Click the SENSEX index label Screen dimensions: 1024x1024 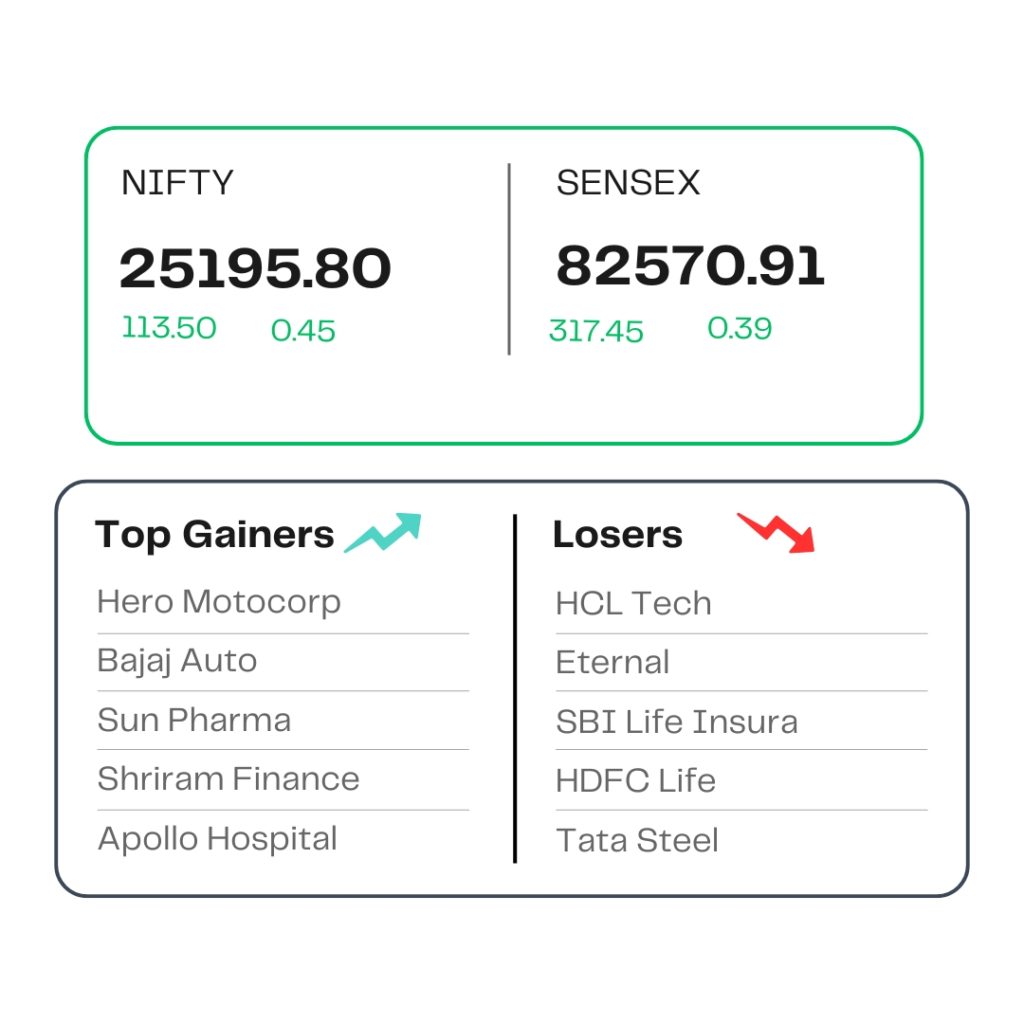tap(628, 183)
